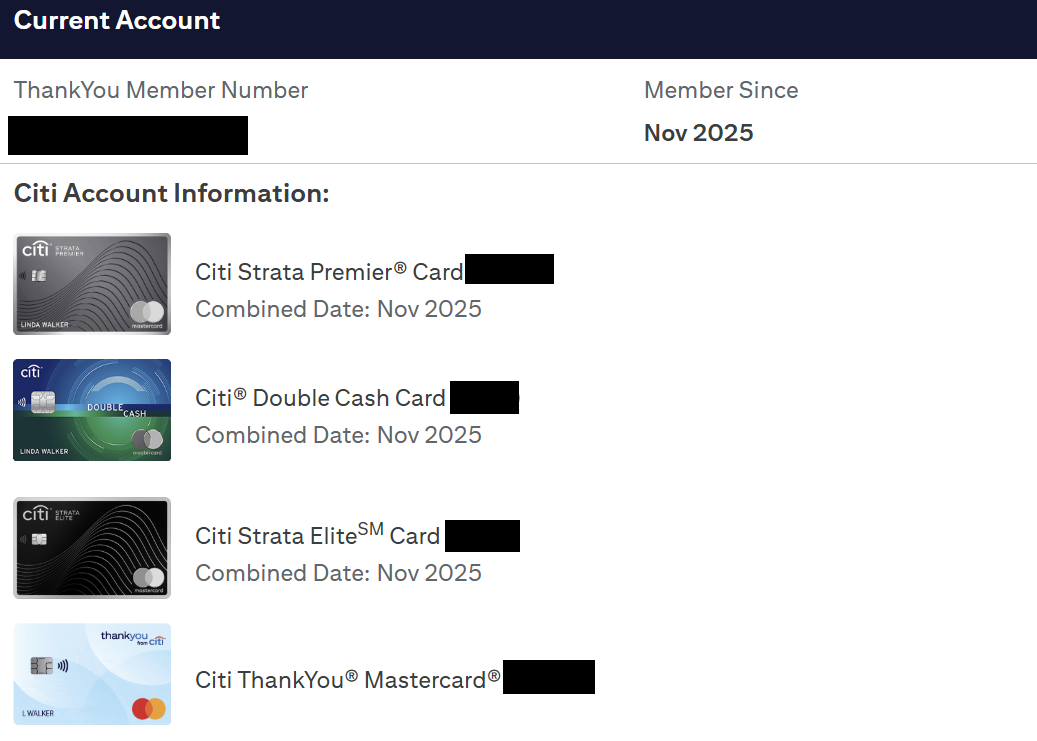Select the Citi Strata Elite Card name

[x=317, y=536]
